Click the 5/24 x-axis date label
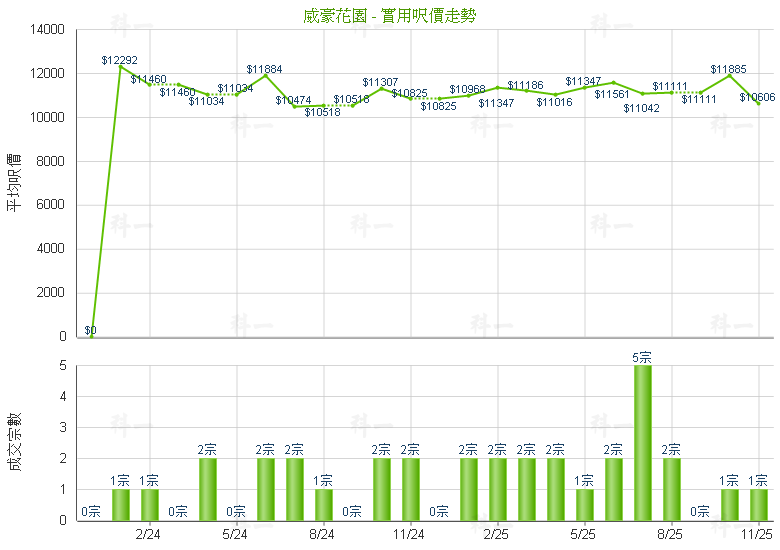Screen dimensions: 780x550 pyautogui.click(x=235, y=535)
